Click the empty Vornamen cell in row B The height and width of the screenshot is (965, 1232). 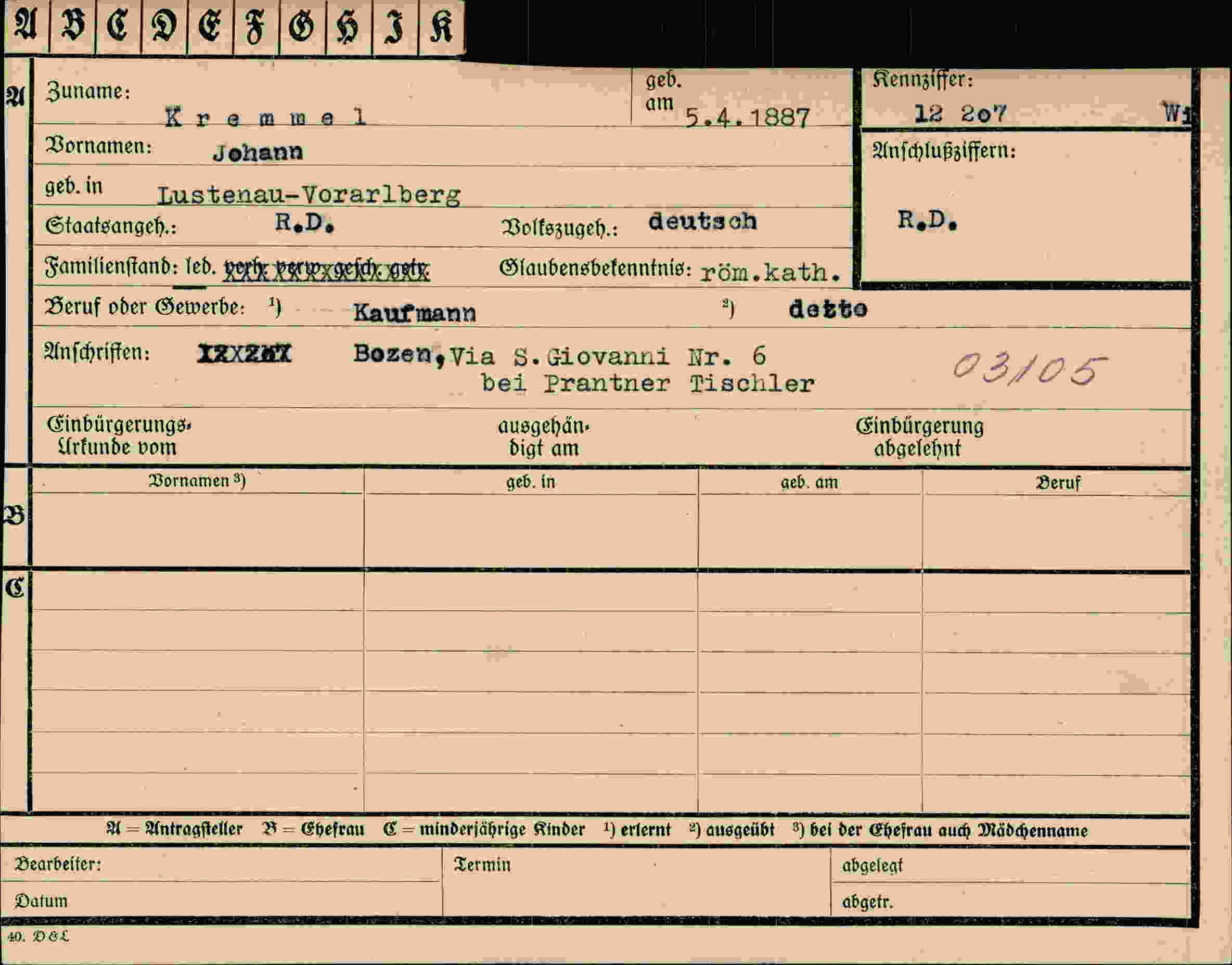coord(198,530)
